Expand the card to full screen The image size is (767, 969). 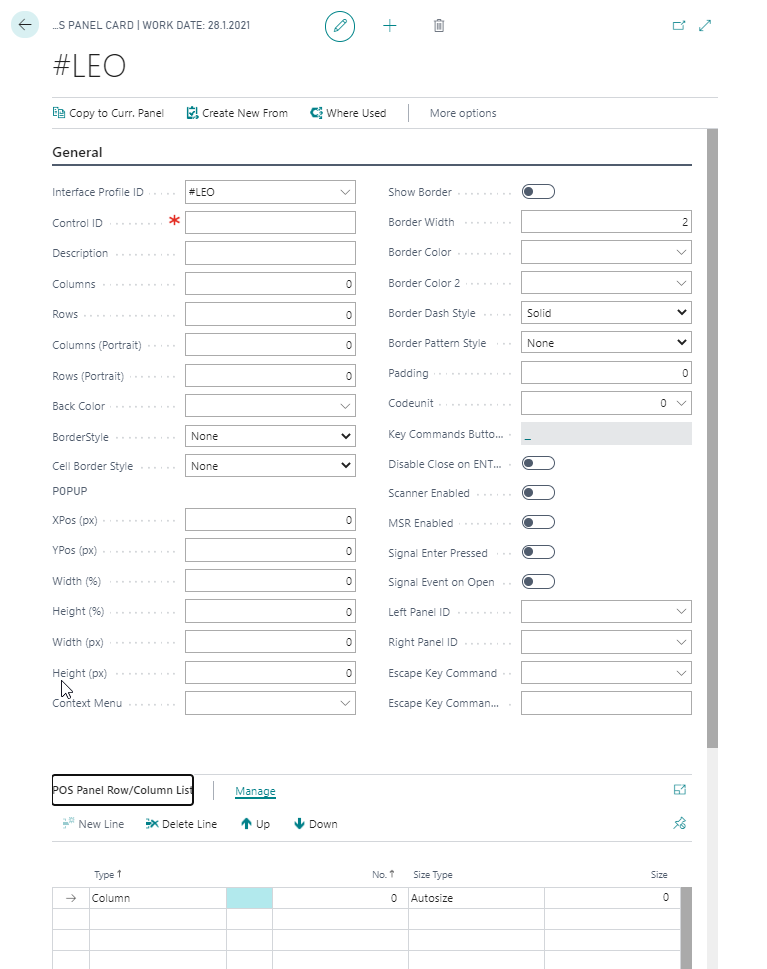pyautogui.click(x=705, y=26)
